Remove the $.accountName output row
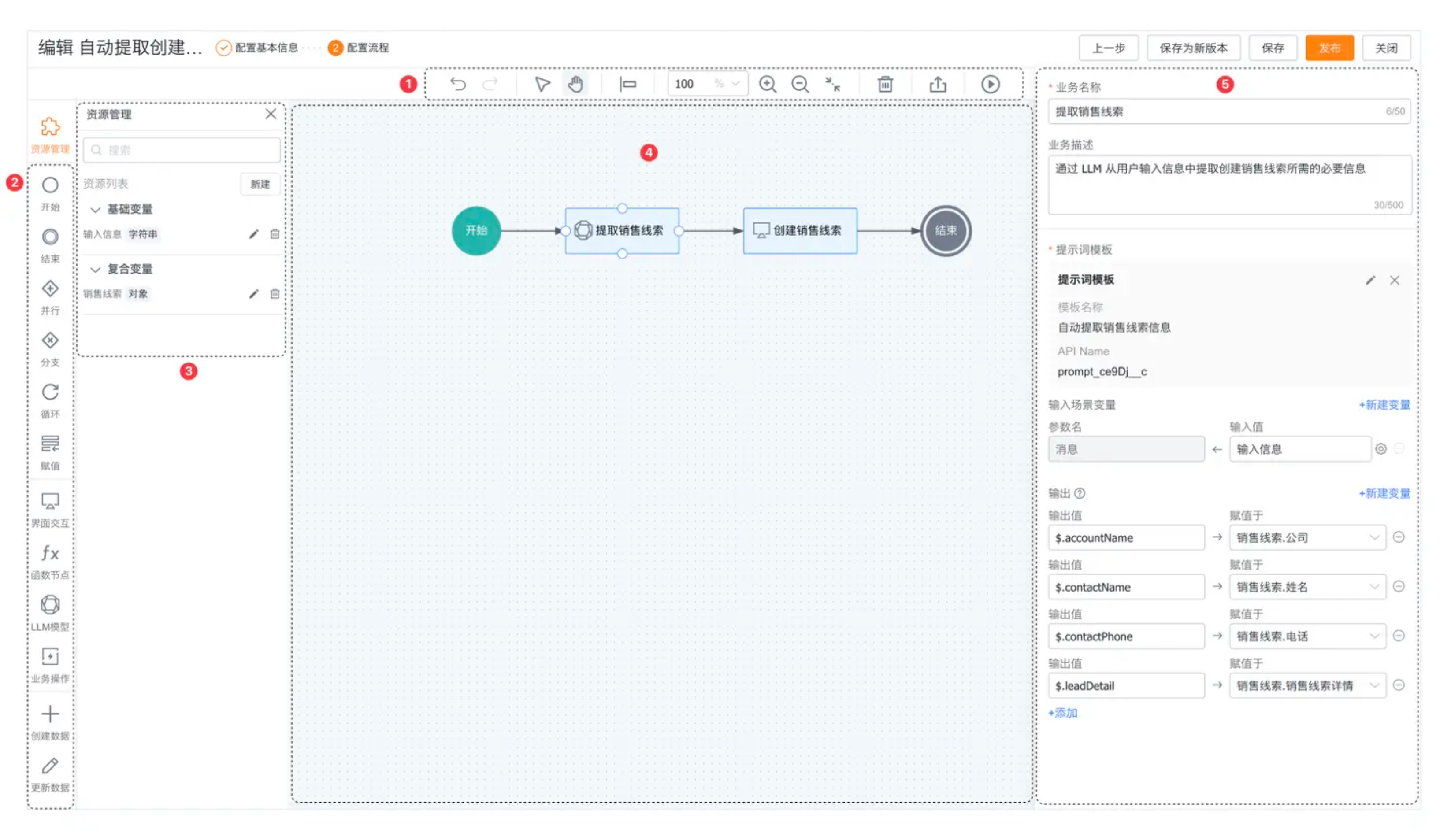Image resolution: width=1451 pixels, height=840 pixels. point(1398,537)
